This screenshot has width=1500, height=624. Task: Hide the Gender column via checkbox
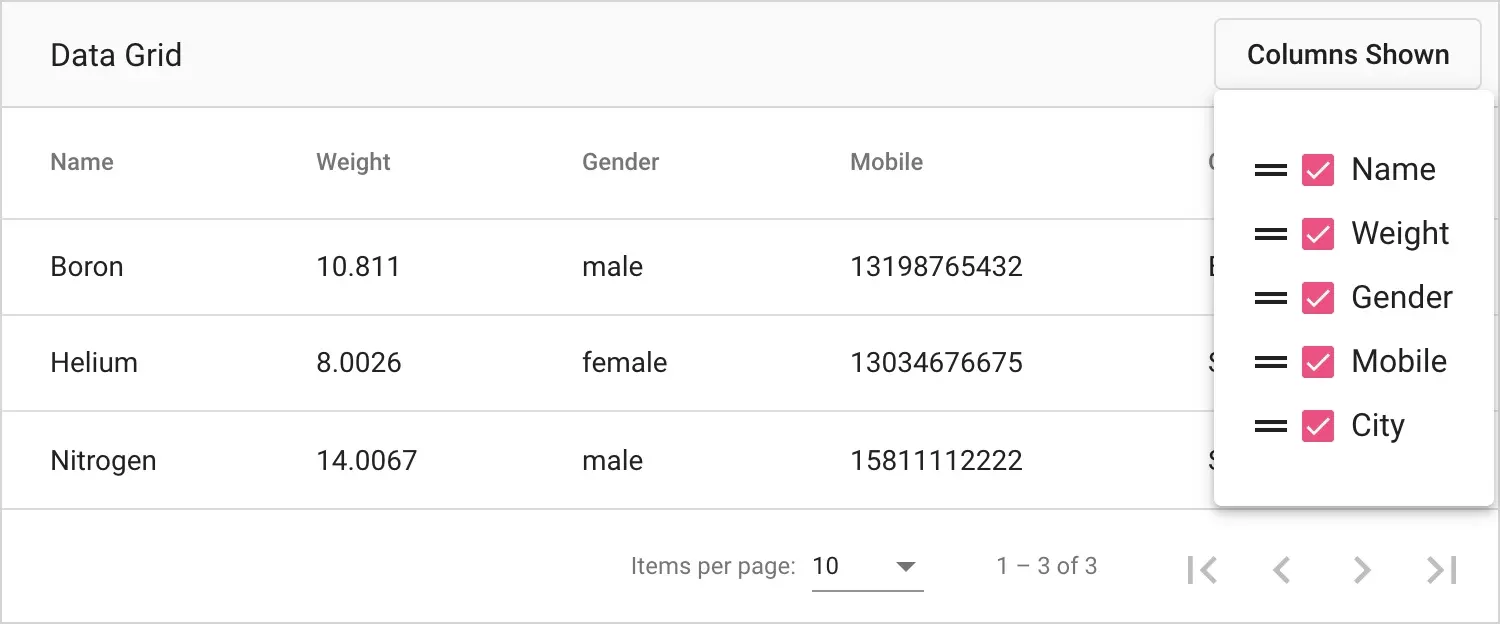(x=1318, y=298)
